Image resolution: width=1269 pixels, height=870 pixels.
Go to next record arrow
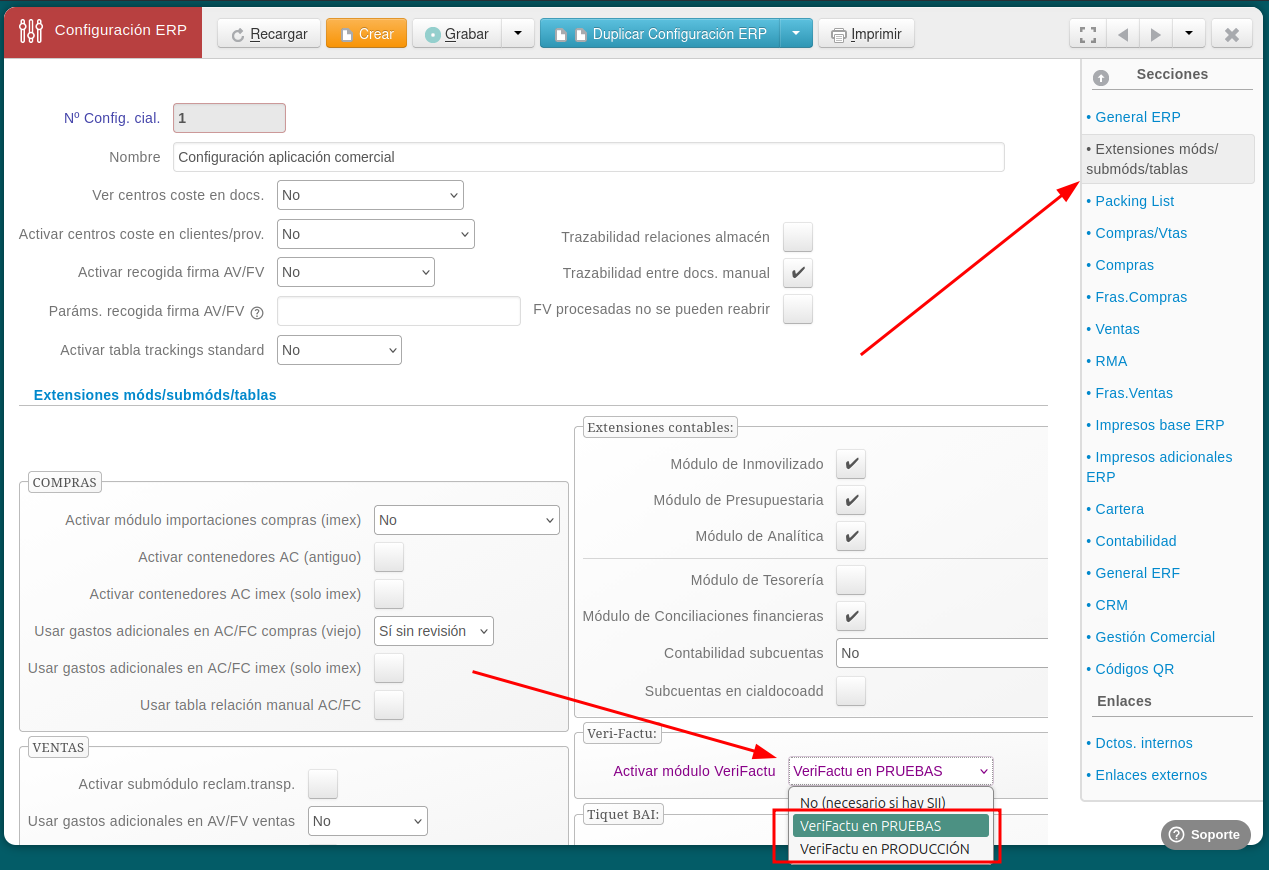1156,34
